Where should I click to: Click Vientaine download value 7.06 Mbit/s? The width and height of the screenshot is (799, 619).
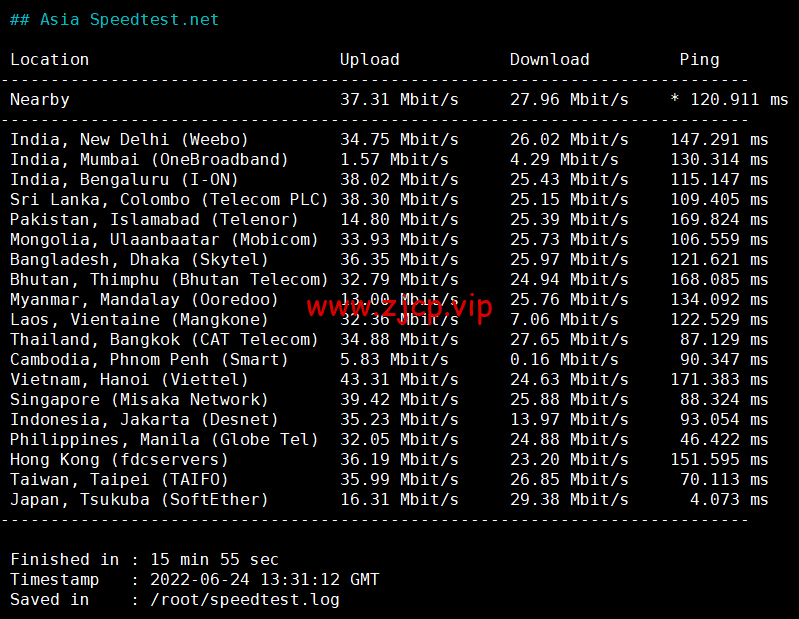pyautogui.click(x=564, y=319)
